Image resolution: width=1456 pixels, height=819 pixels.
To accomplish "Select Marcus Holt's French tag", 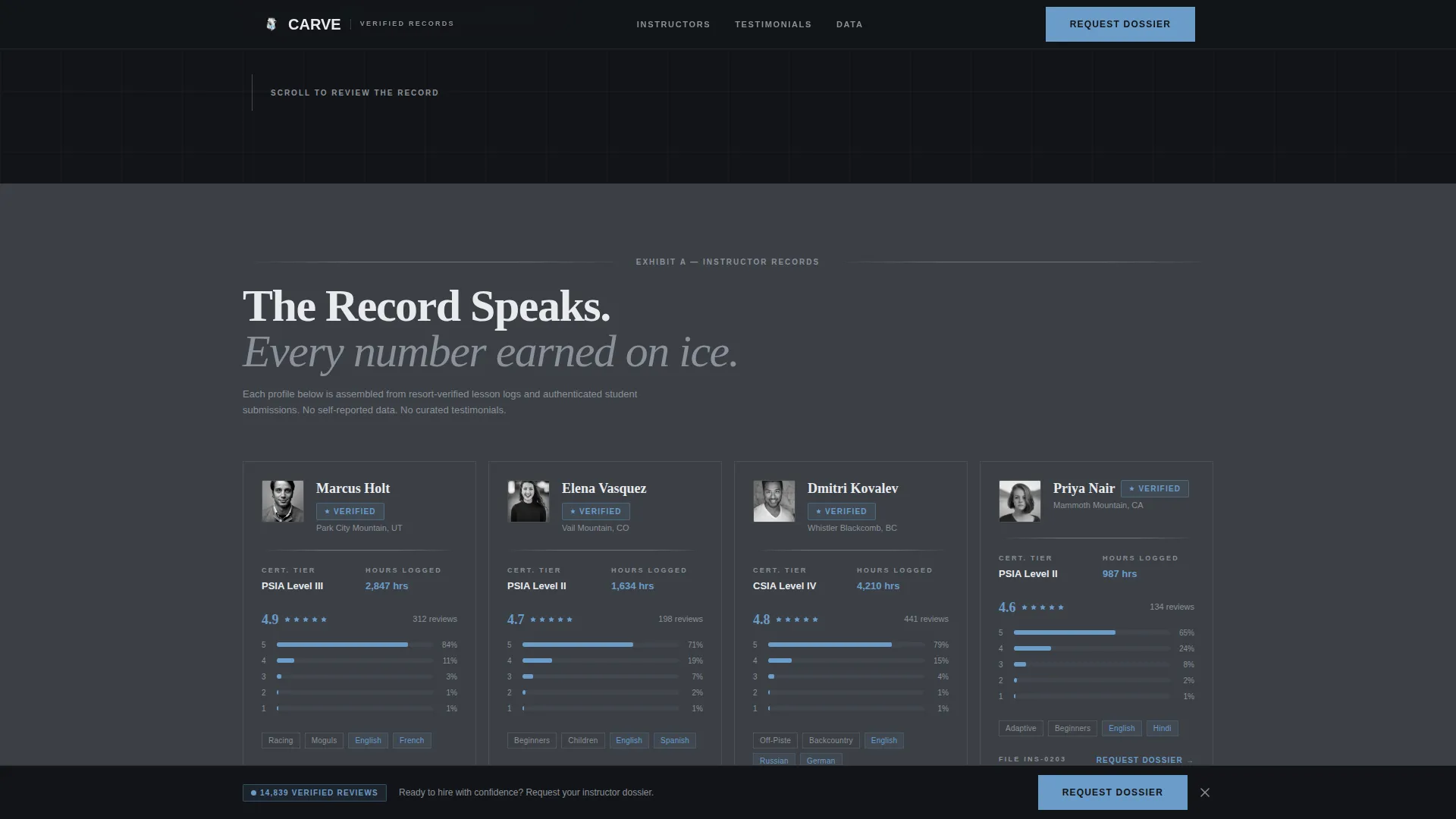I will [x=412, y=741].
